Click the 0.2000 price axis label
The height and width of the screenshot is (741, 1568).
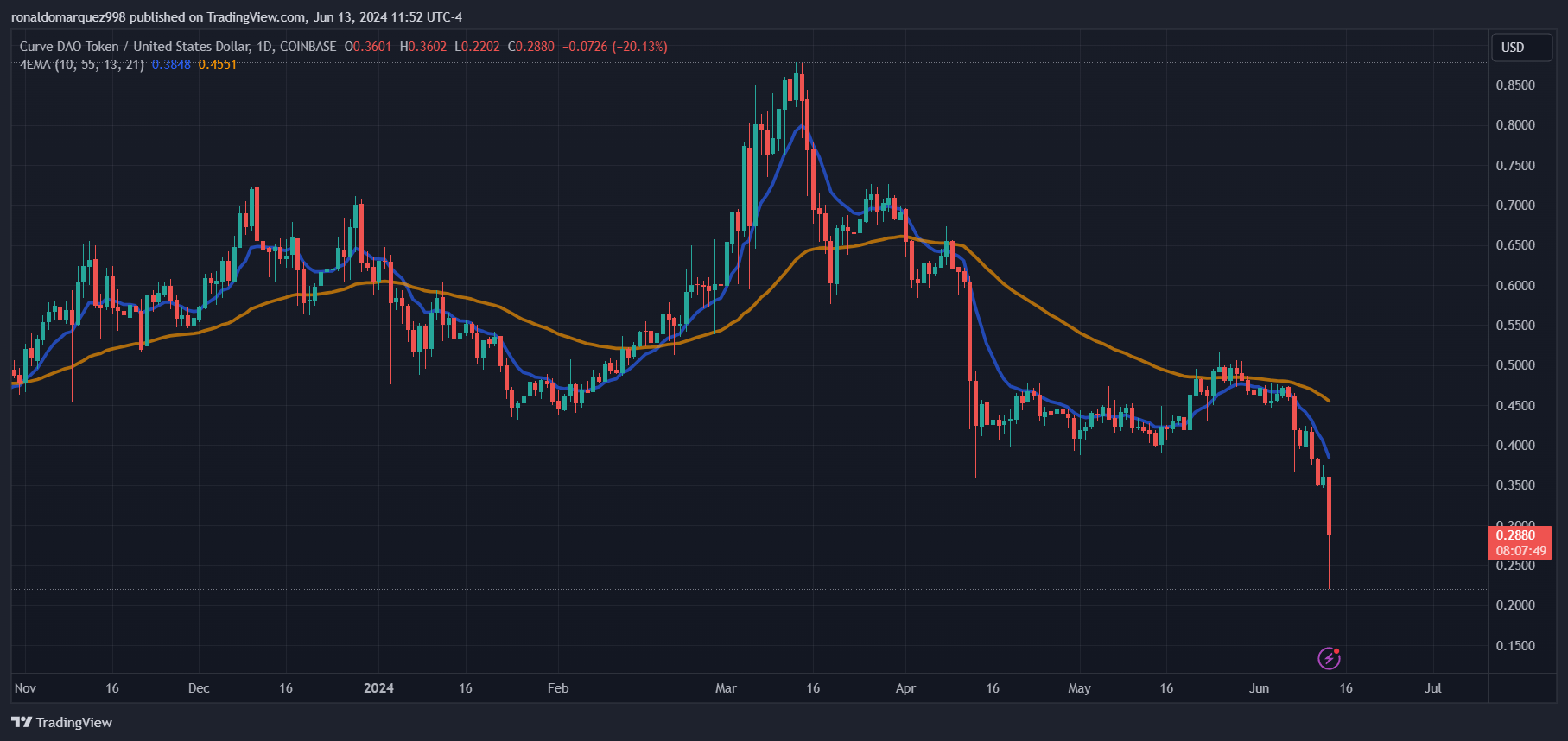click(x=1515, y=605)
